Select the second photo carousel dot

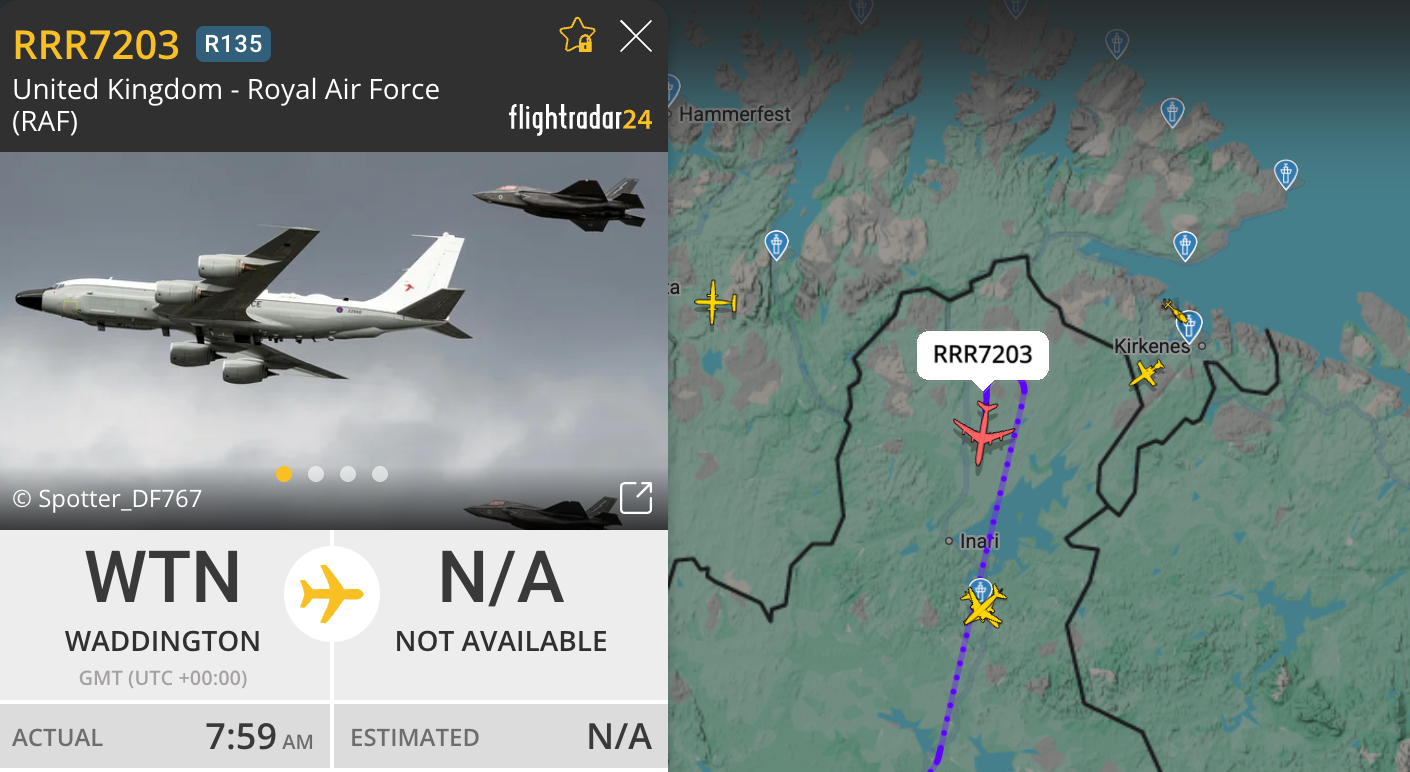point(316,474)
